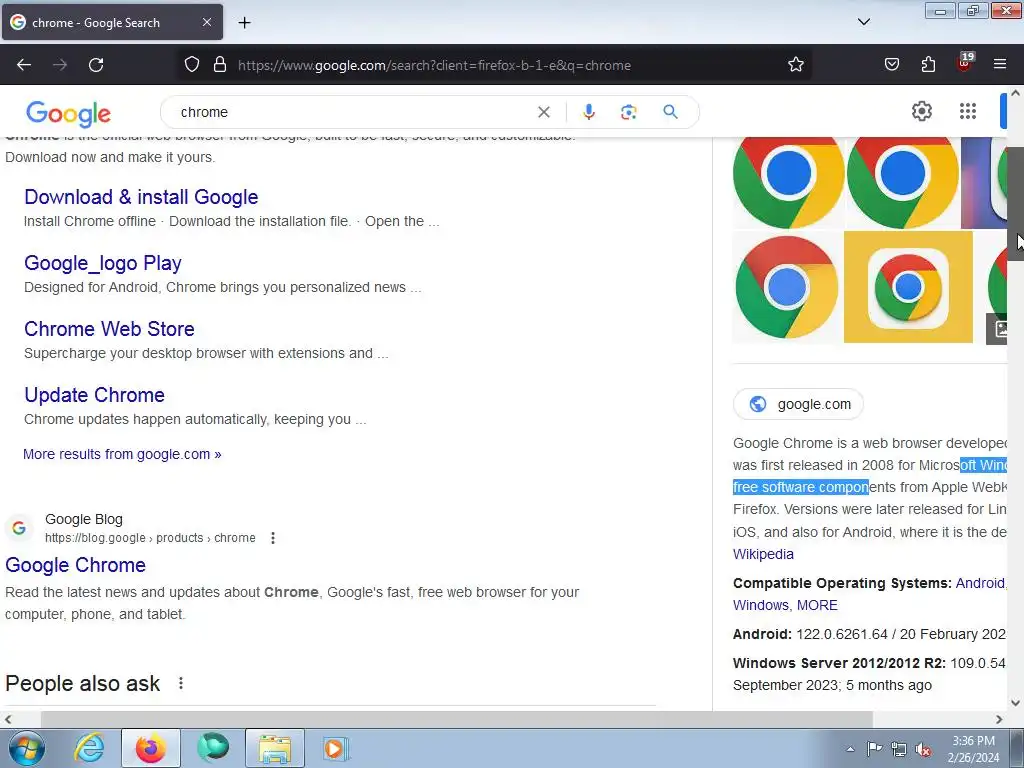Viewport: 1024px width, 768px height.
Task: Open the Action Center flag icon
Action: (x=874, y=748)
